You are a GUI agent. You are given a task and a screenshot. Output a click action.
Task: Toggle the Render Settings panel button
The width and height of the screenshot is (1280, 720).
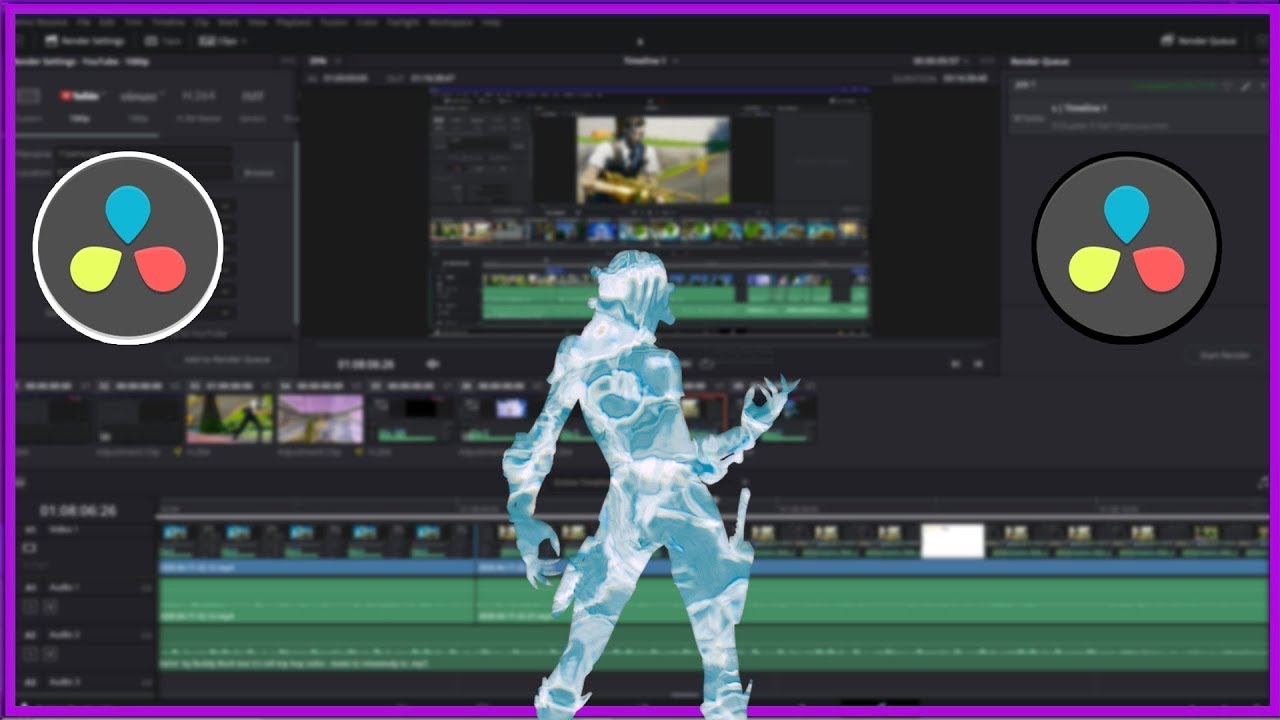coord(84,41)
